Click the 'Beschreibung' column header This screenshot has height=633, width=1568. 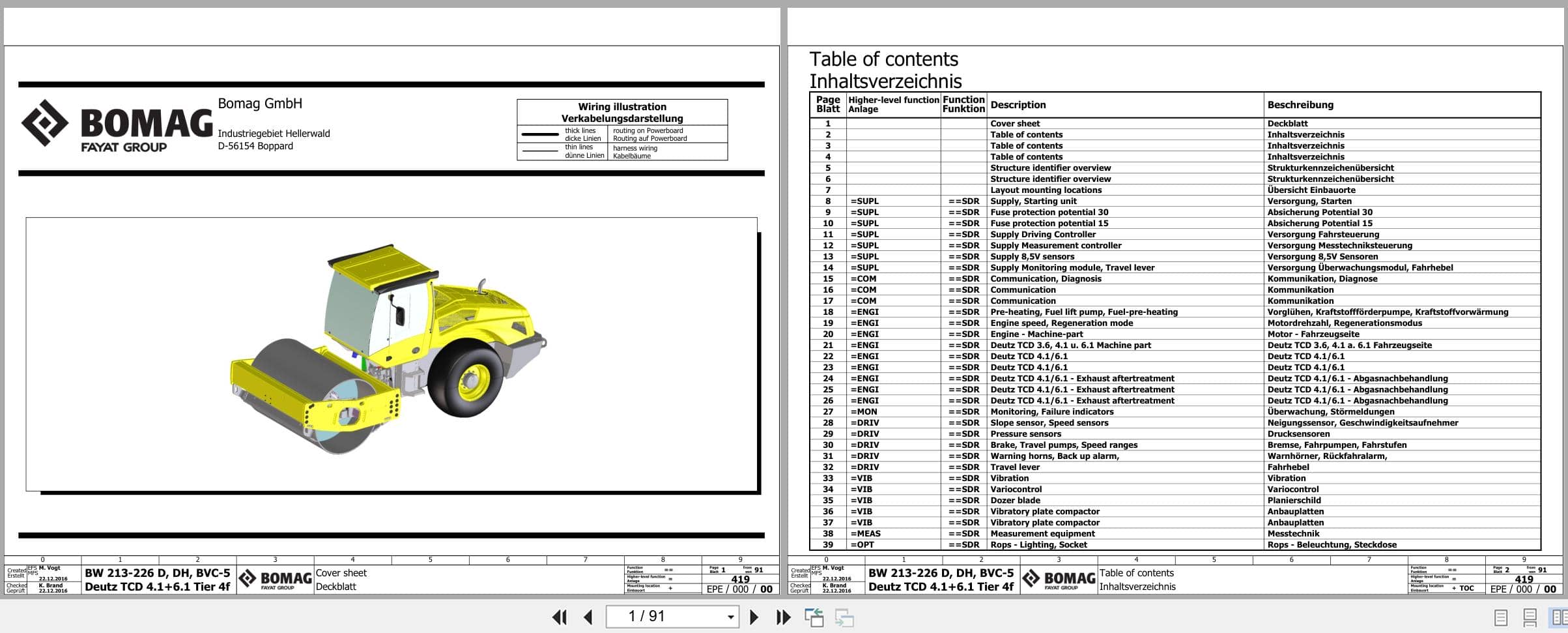1300,104
